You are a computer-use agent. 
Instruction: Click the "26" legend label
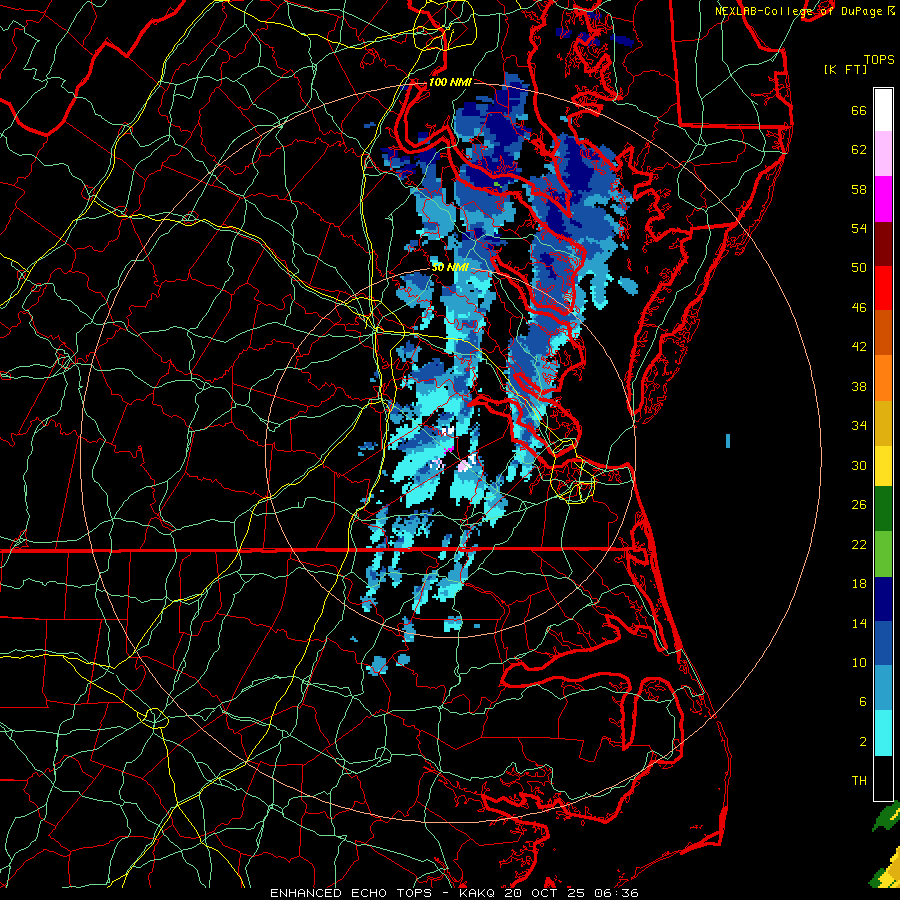[859, 505]
